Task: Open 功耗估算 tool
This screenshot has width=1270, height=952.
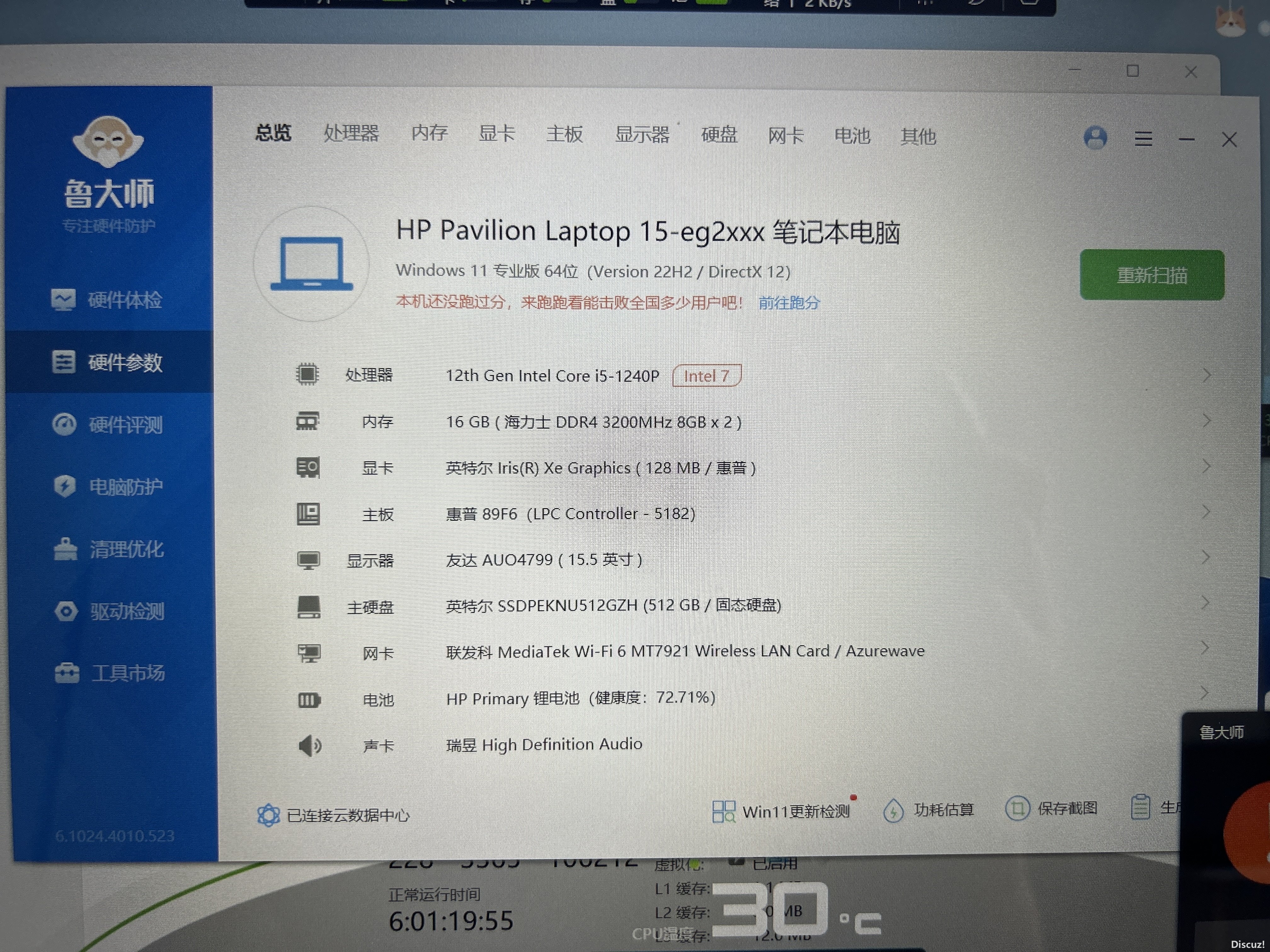Action: (x=928, y=810)
